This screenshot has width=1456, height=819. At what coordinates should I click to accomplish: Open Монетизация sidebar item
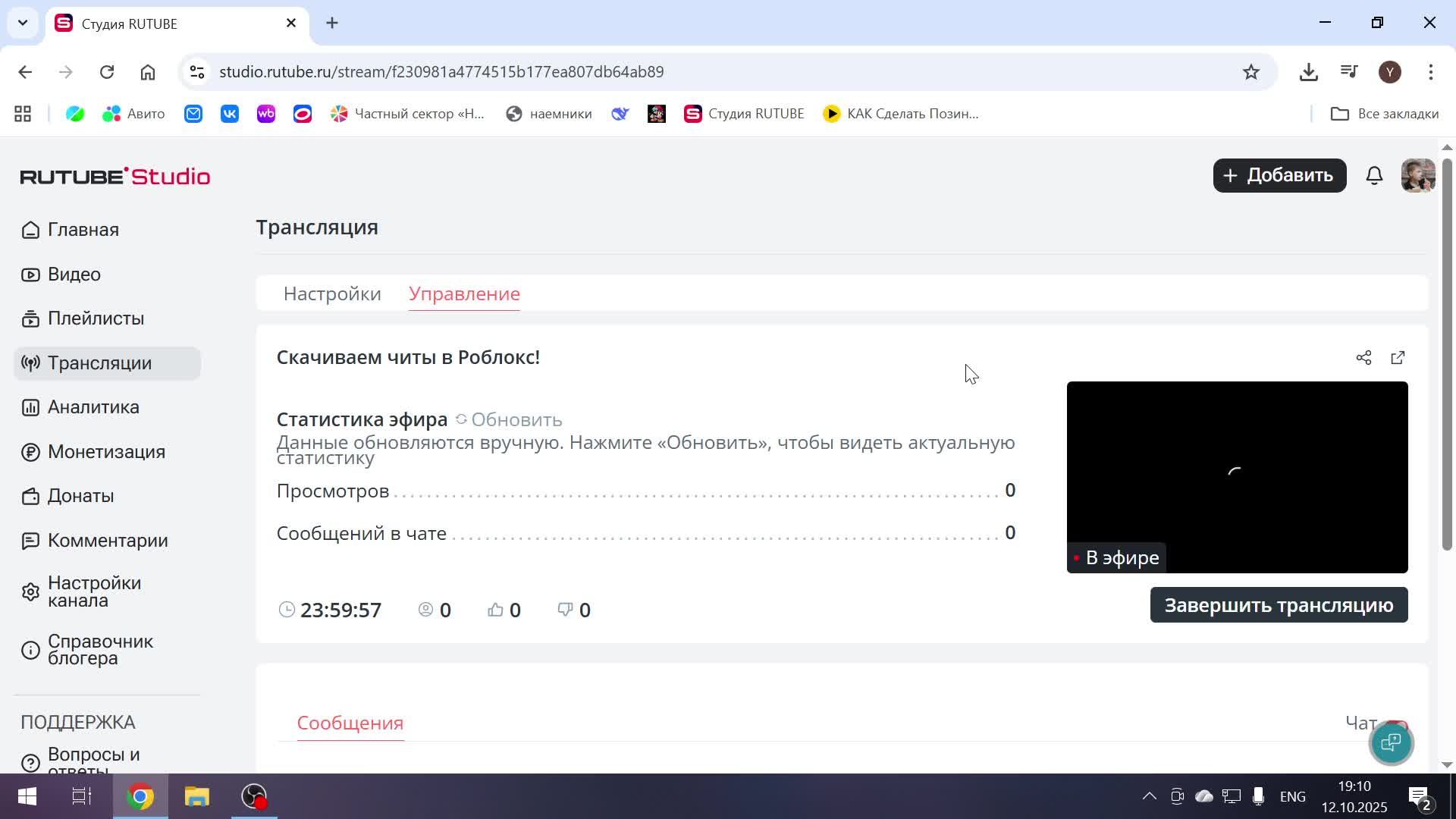[106, 452]
